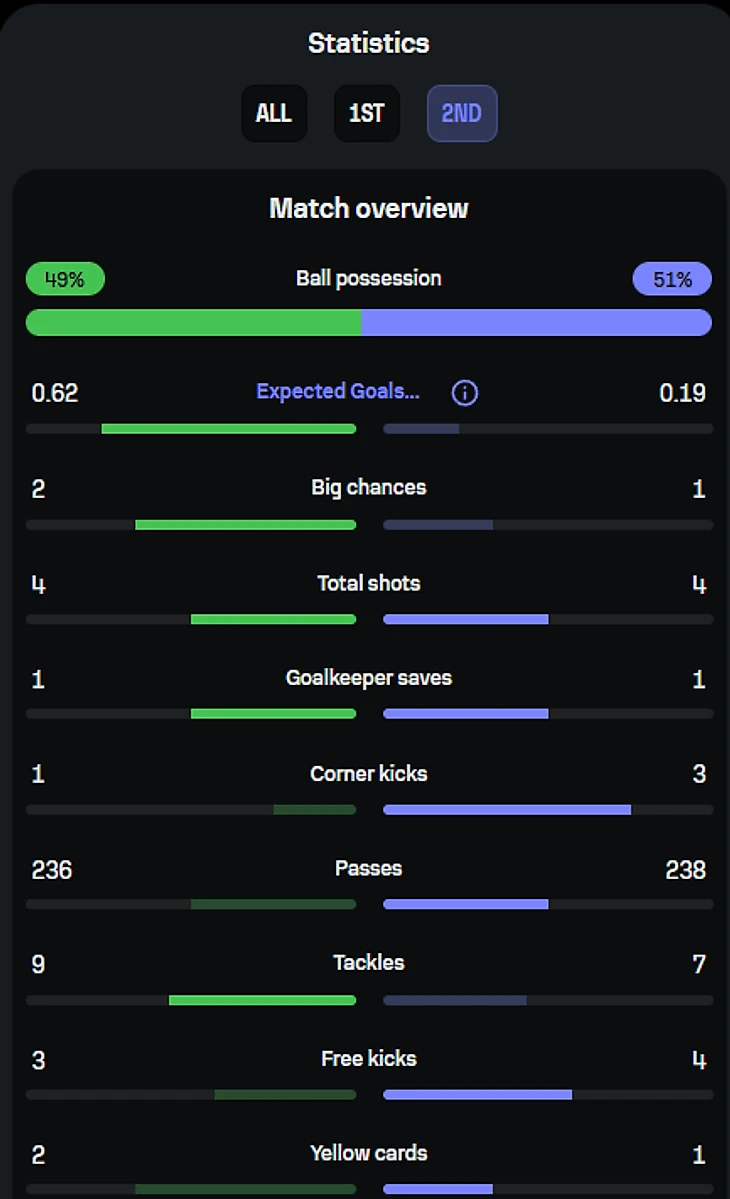Select the 1ST half tab
The image size is (730, 1199).
coord(366,114)
